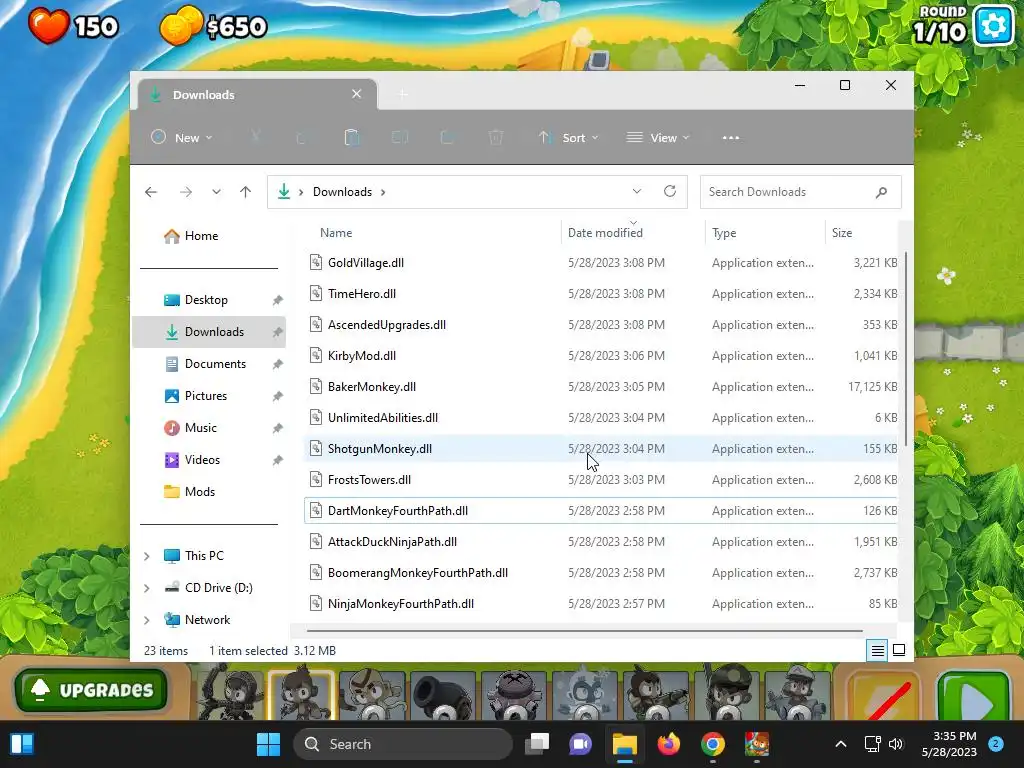The image size is (1024, 768).
Task: Refresh the Downloads folder
Action: [669, 191]
